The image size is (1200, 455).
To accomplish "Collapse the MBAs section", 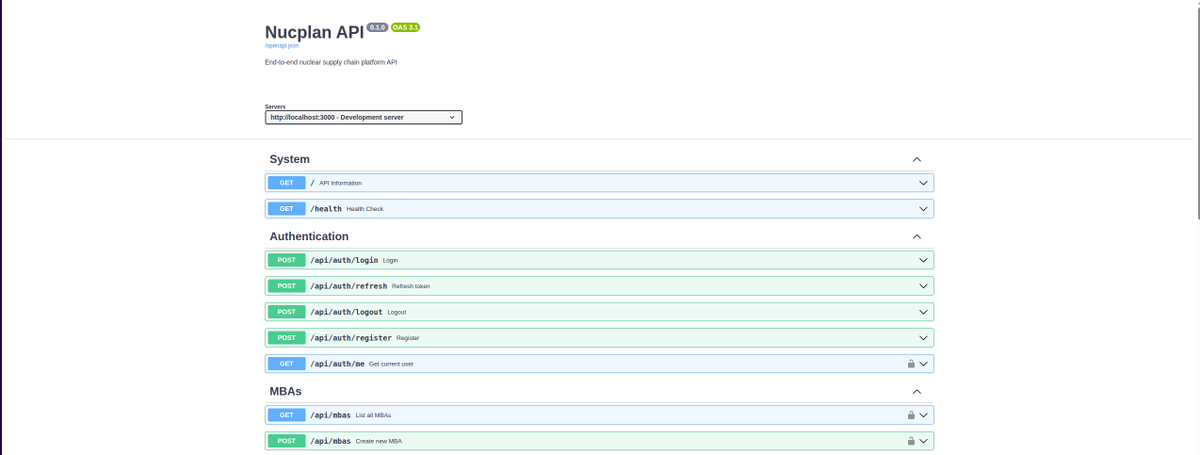I will (x=917, y=391).
